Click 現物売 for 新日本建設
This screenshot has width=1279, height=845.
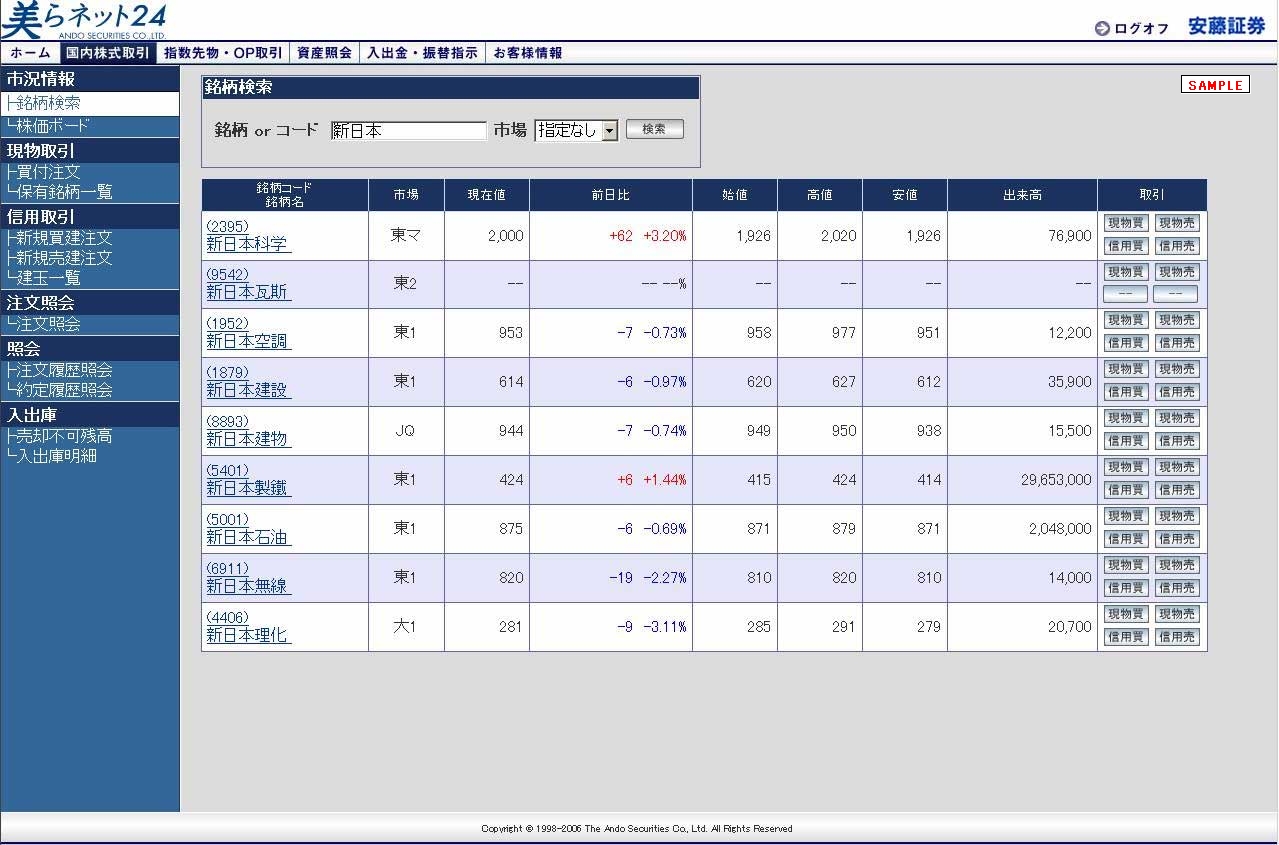coord(1177,369)
